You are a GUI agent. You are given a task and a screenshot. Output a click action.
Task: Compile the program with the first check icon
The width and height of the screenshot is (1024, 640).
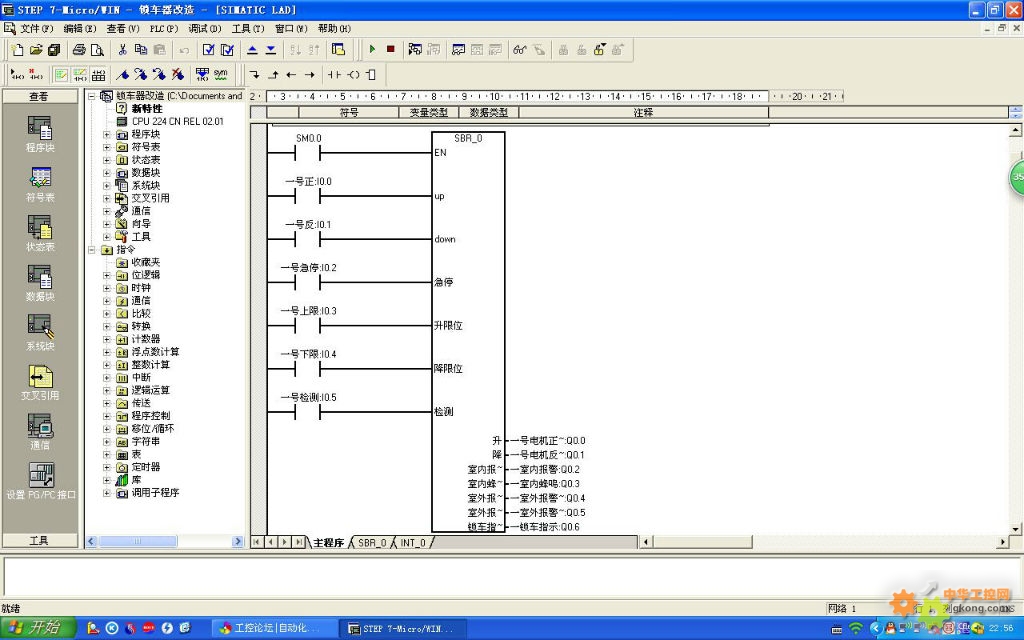pos(208,50)
